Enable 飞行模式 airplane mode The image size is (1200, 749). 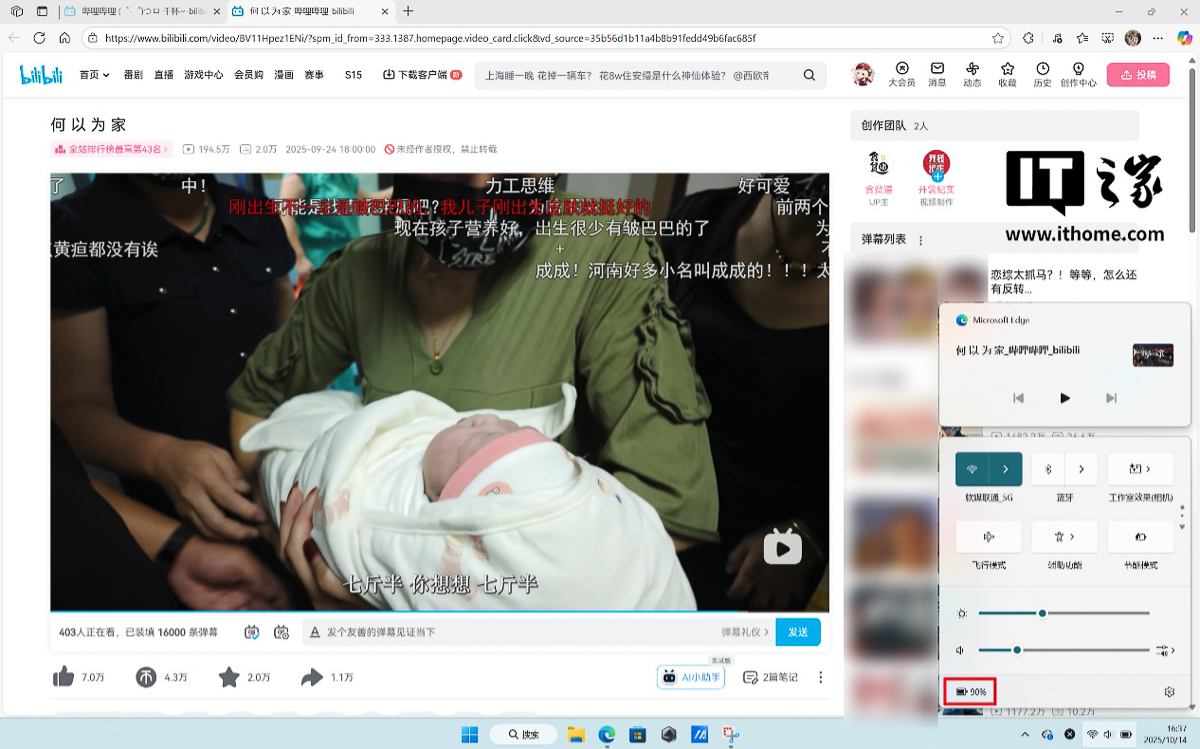tap(988, 537)
